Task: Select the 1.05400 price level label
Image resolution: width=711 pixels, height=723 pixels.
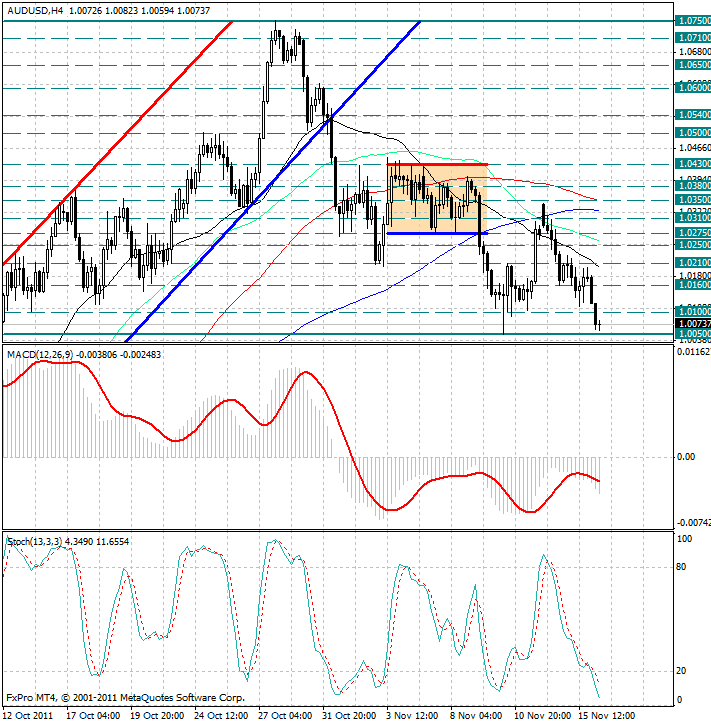Action: (693, 114)
